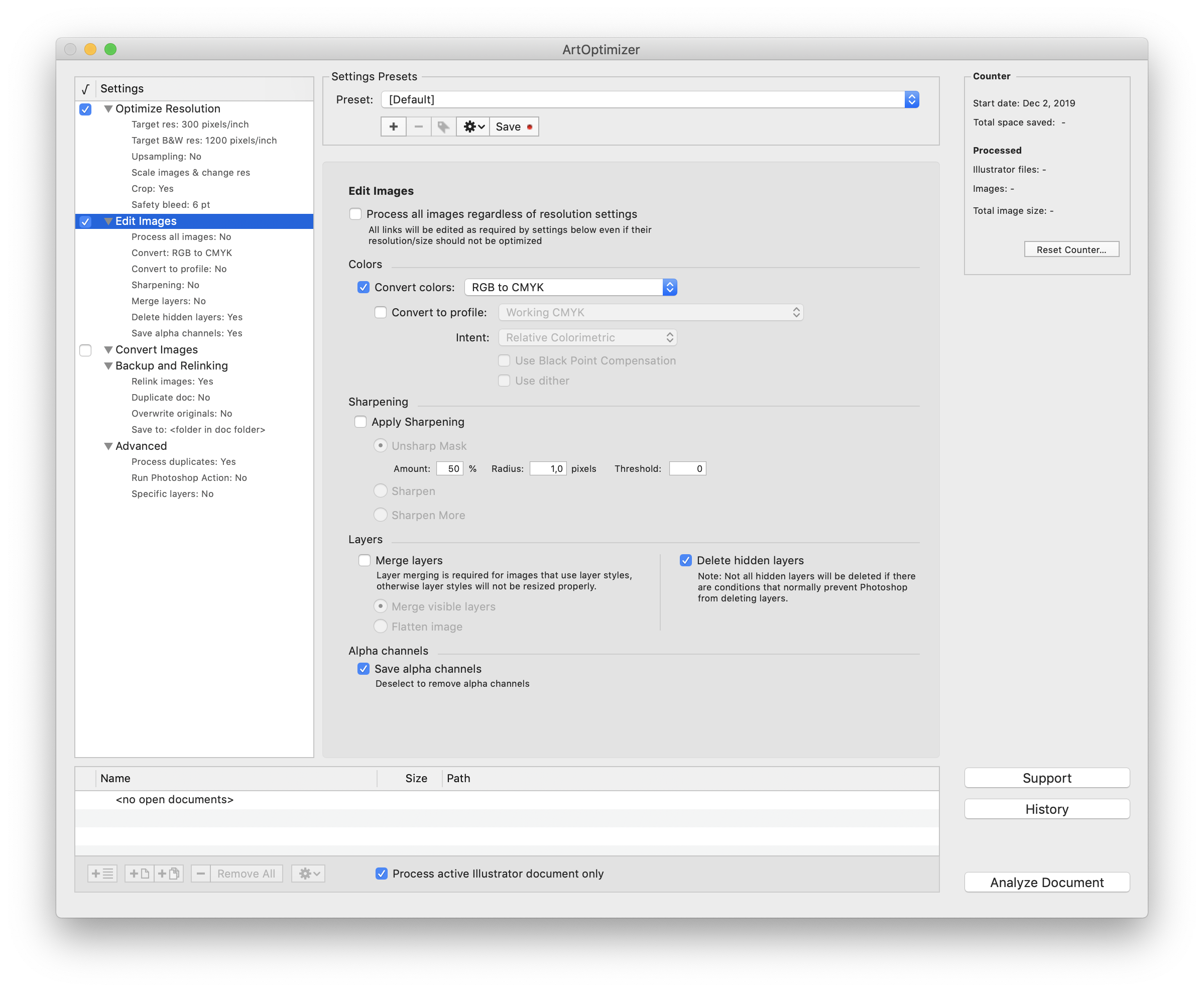Screen dimensions: 1204x992
Task: Click the sharpening Threshold field
Action: 687,468
